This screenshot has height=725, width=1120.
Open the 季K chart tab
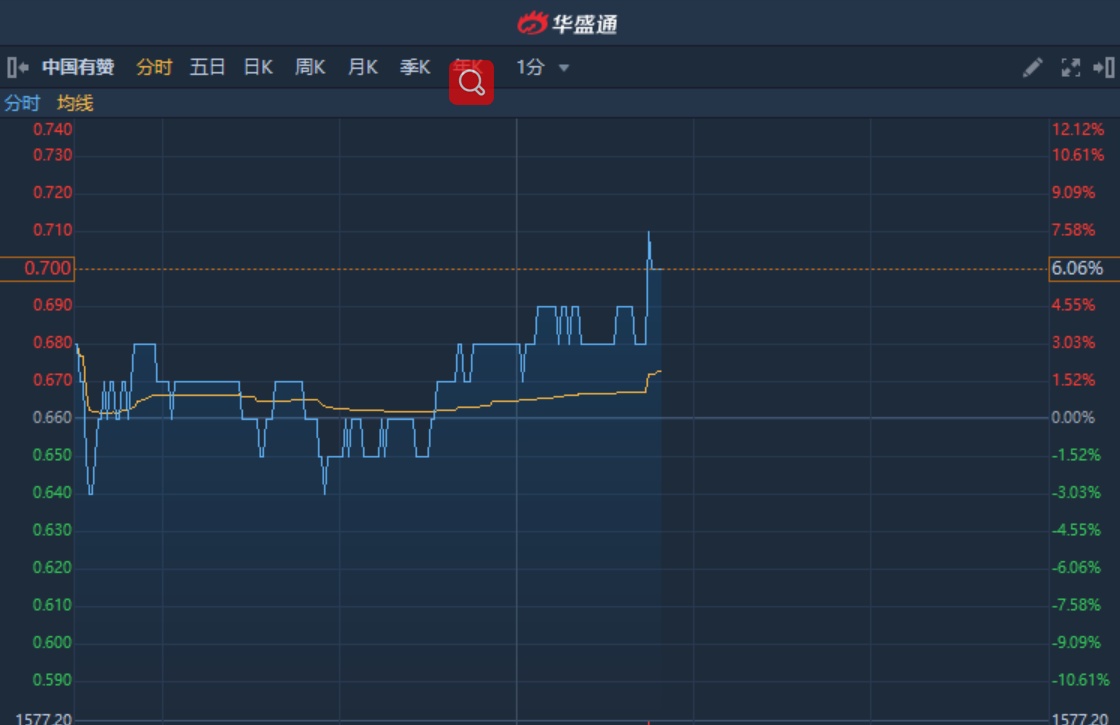tap(414, 67)
